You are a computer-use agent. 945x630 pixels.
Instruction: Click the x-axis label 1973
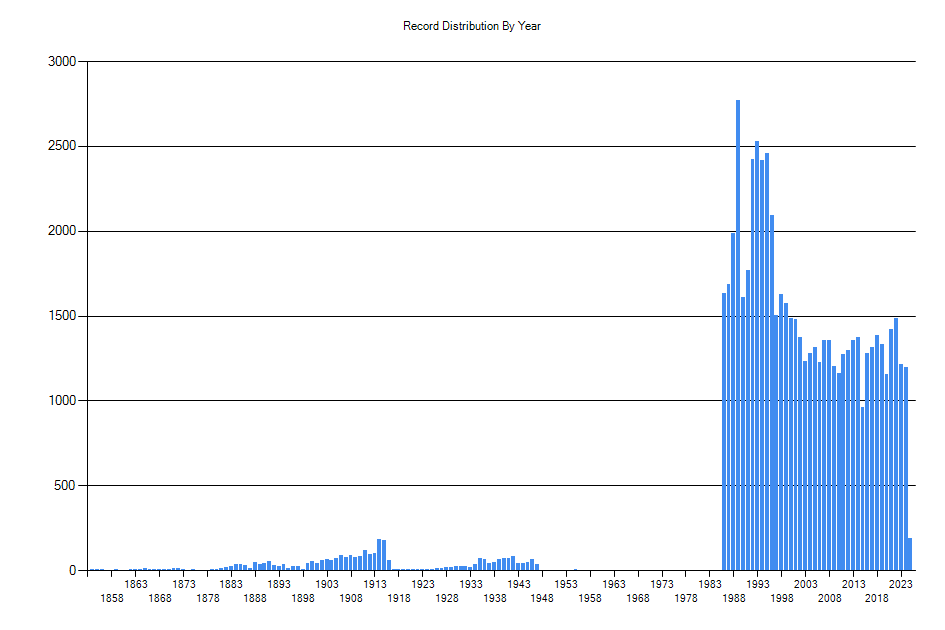662,584
